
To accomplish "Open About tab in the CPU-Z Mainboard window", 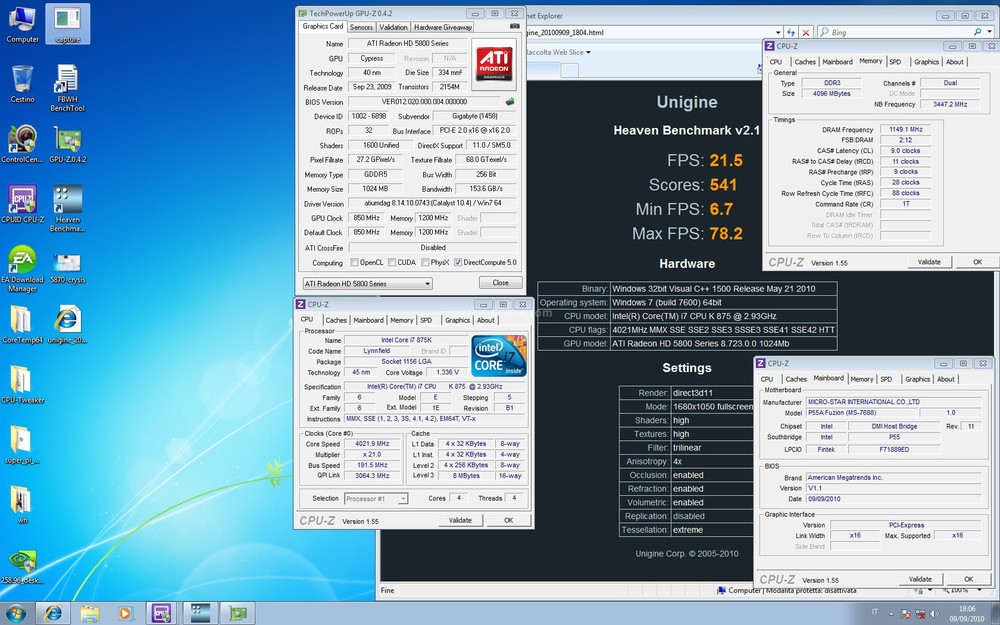I will pos(946,379).
